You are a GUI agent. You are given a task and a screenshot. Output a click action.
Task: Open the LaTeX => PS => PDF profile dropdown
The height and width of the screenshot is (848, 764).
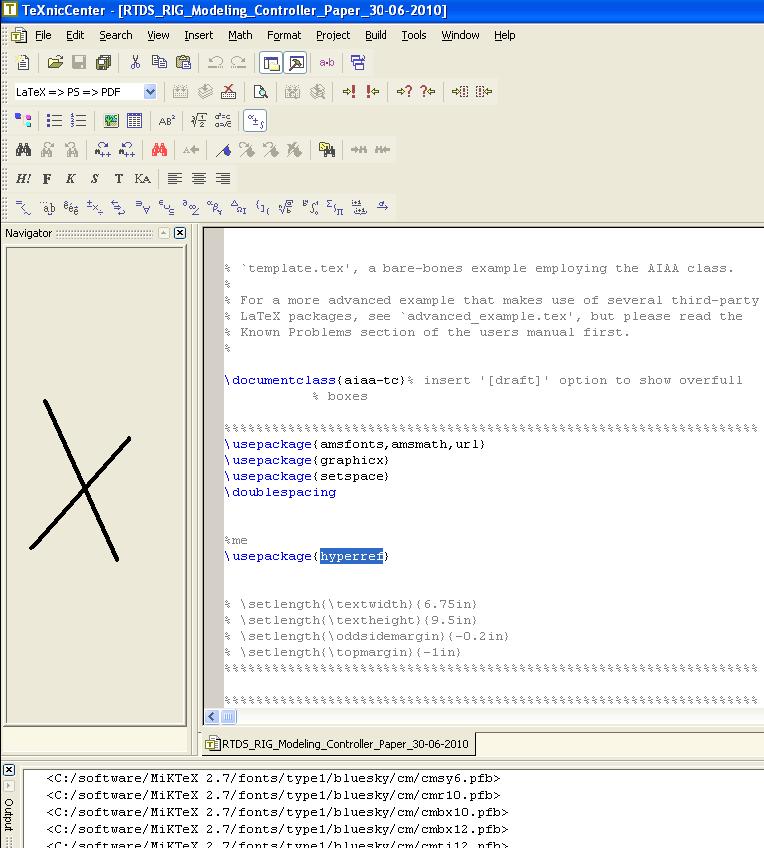click(150, 92)
